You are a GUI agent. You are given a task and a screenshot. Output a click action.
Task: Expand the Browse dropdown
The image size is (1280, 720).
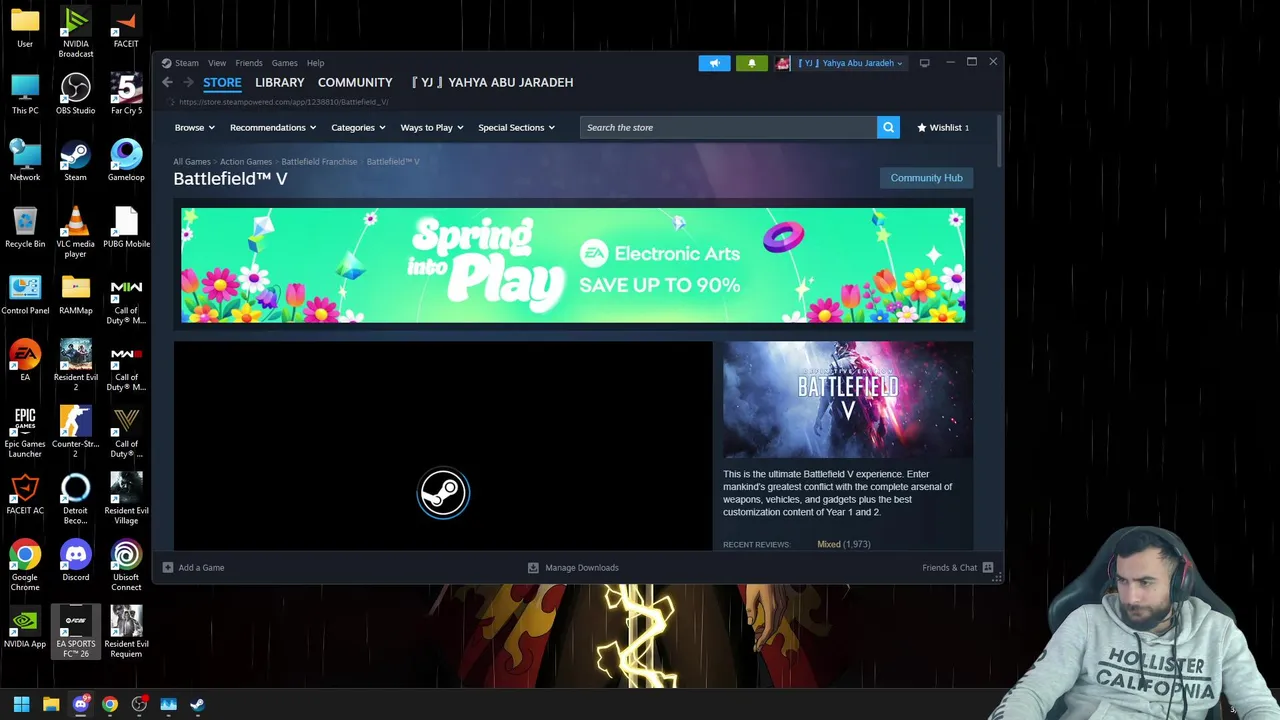pos(195,127)
